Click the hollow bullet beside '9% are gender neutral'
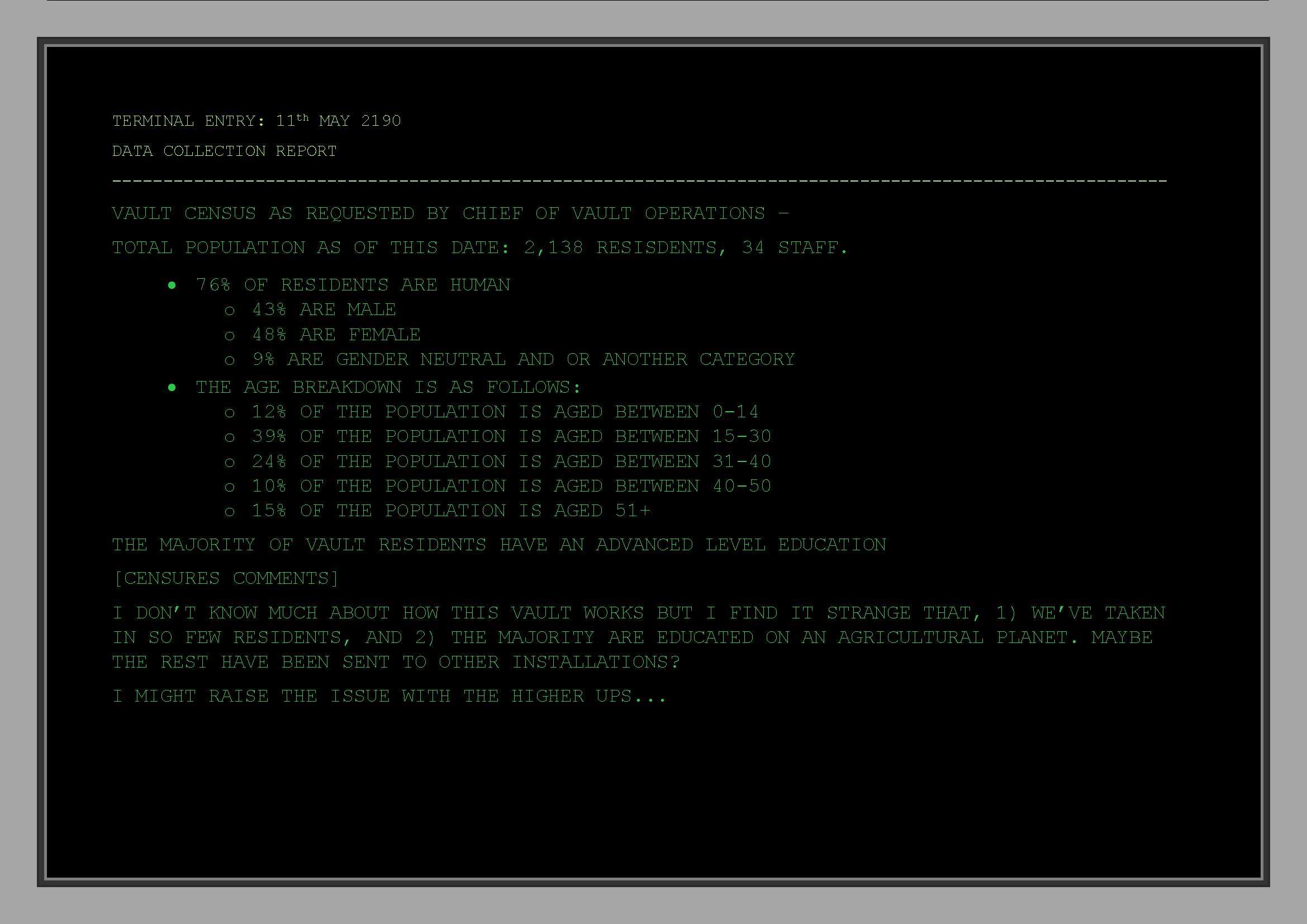The height and width of the screenshot is (924, 1307). click(230, 361)
